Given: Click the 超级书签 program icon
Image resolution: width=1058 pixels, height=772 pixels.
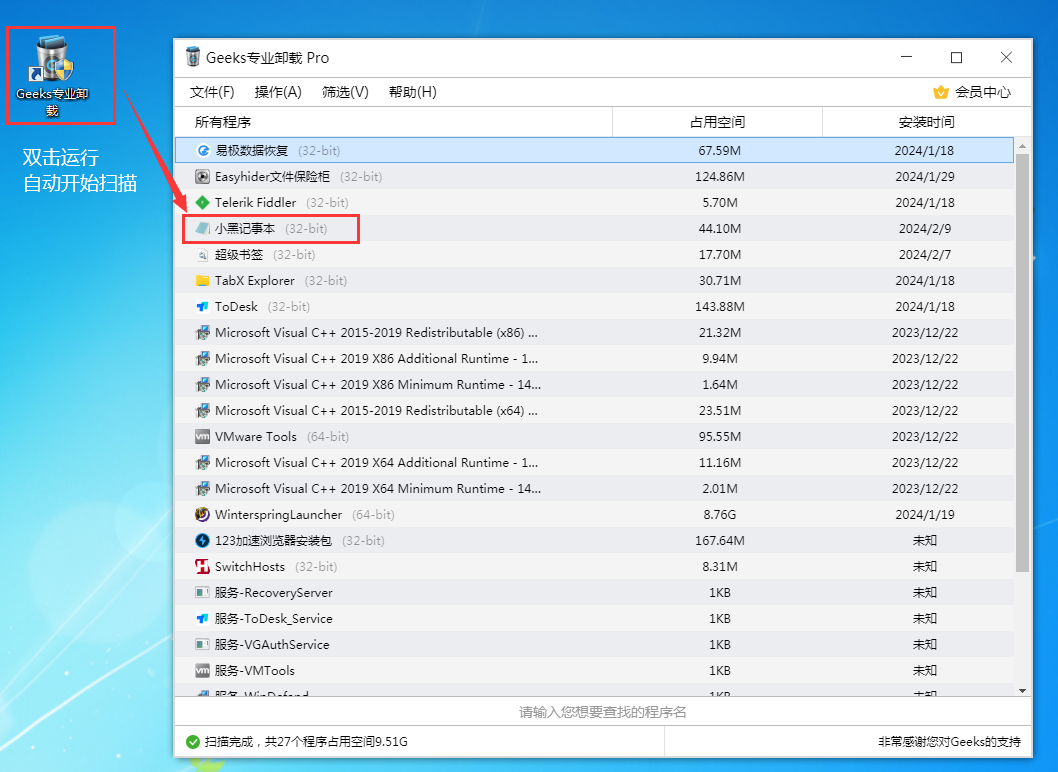Looking at the screenshot, I should click(202, 255).
